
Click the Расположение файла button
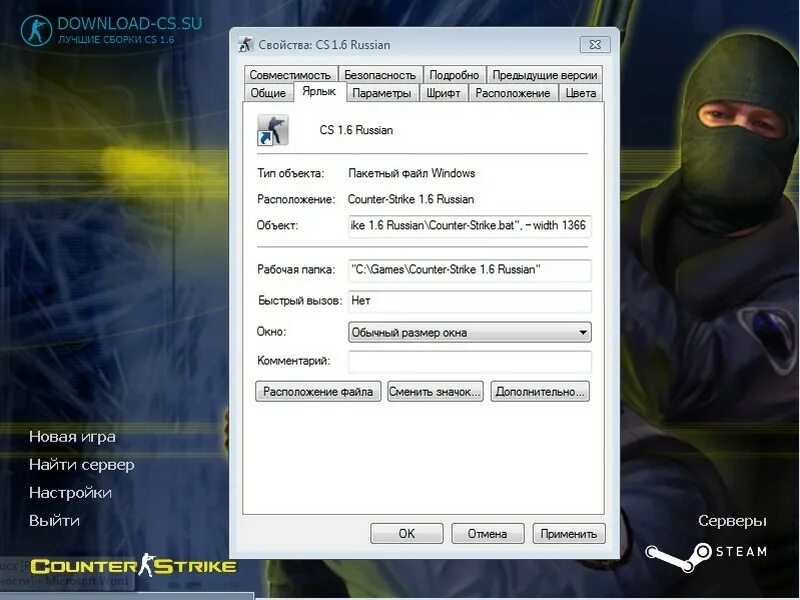[x=318, y=391]
